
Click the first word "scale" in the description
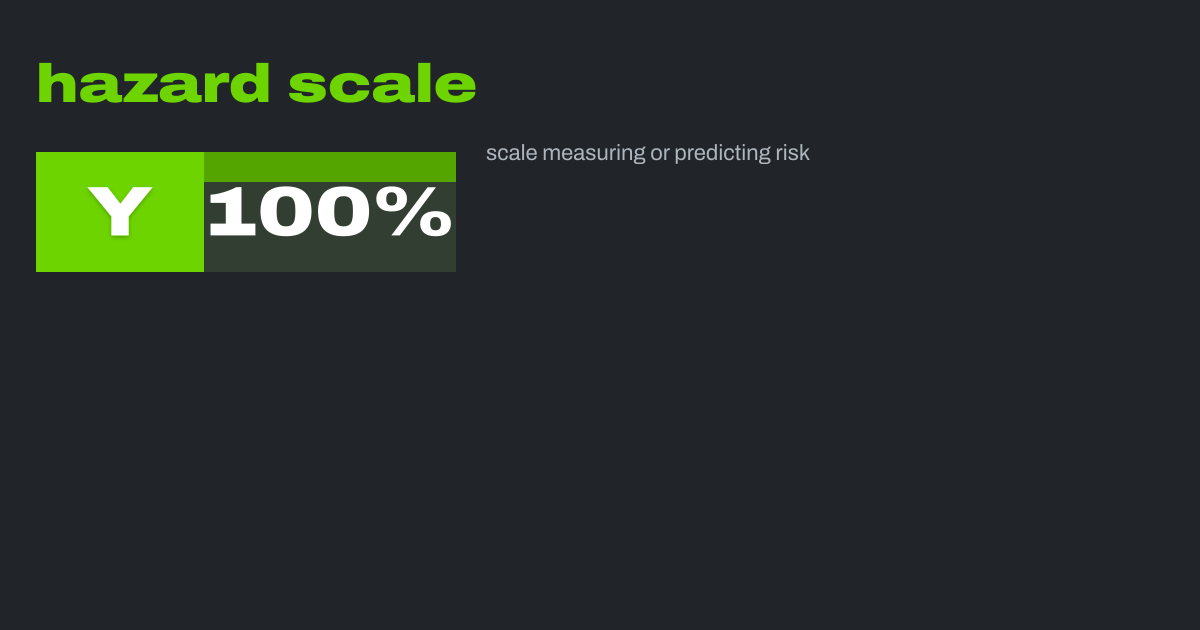[510, 153]
